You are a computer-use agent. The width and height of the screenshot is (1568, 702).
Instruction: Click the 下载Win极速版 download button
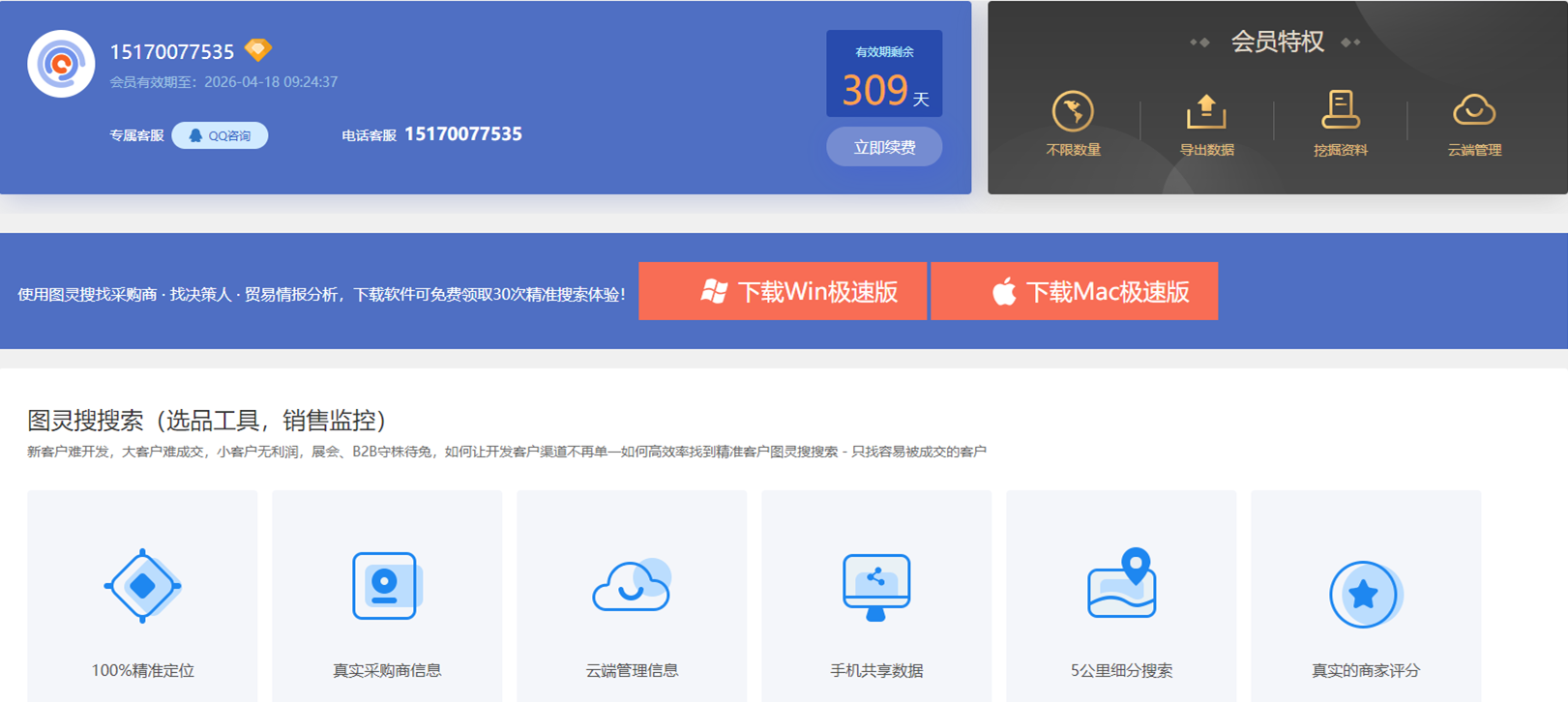pos(783,291)
